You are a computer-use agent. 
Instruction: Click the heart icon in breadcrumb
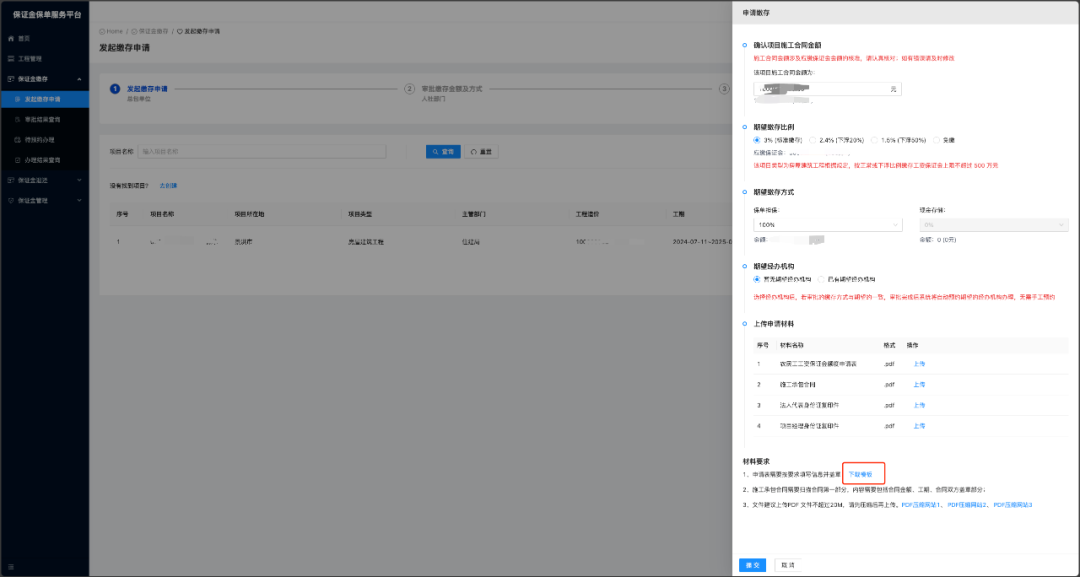(x=180, y=31)
